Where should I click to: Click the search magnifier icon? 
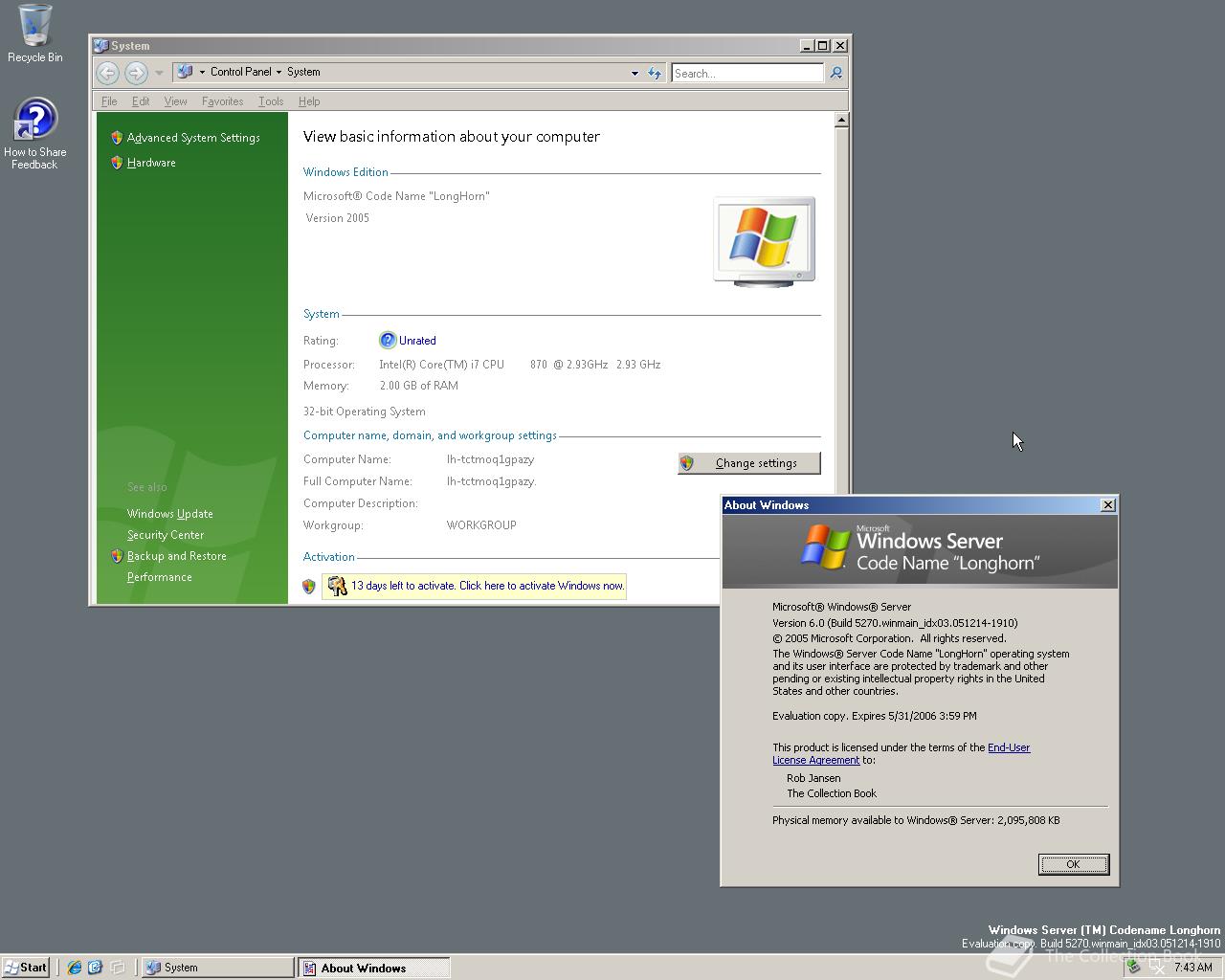click(835, 73)
